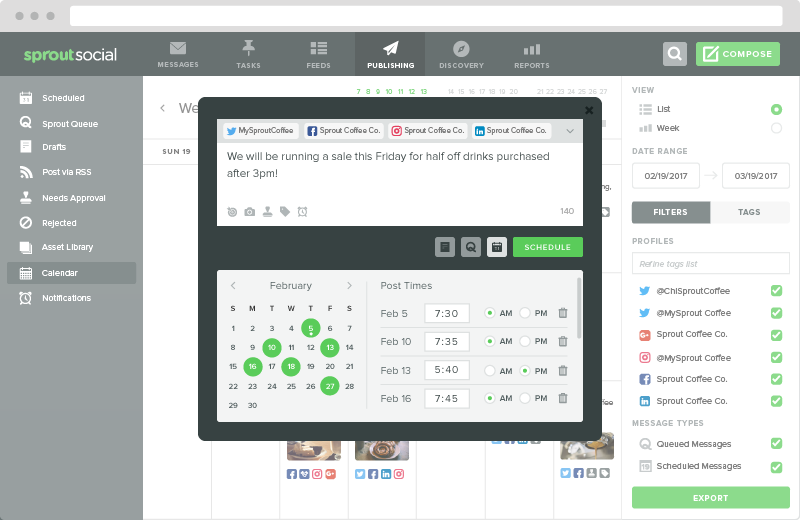Open the Reports bar chart icon

click(532, 49)
